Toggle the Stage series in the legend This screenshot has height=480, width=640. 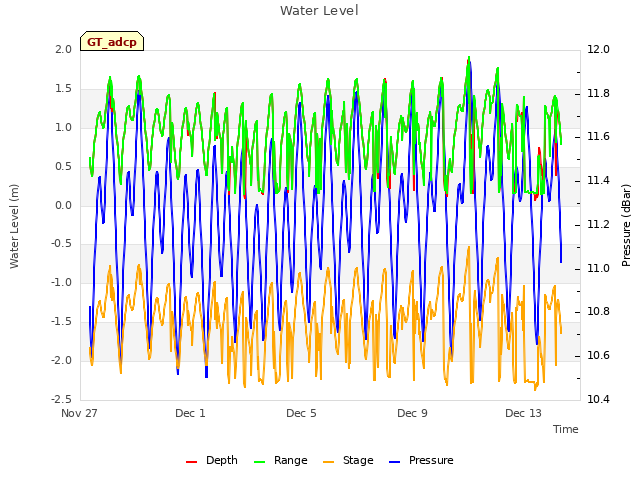[x=348, y=460]
